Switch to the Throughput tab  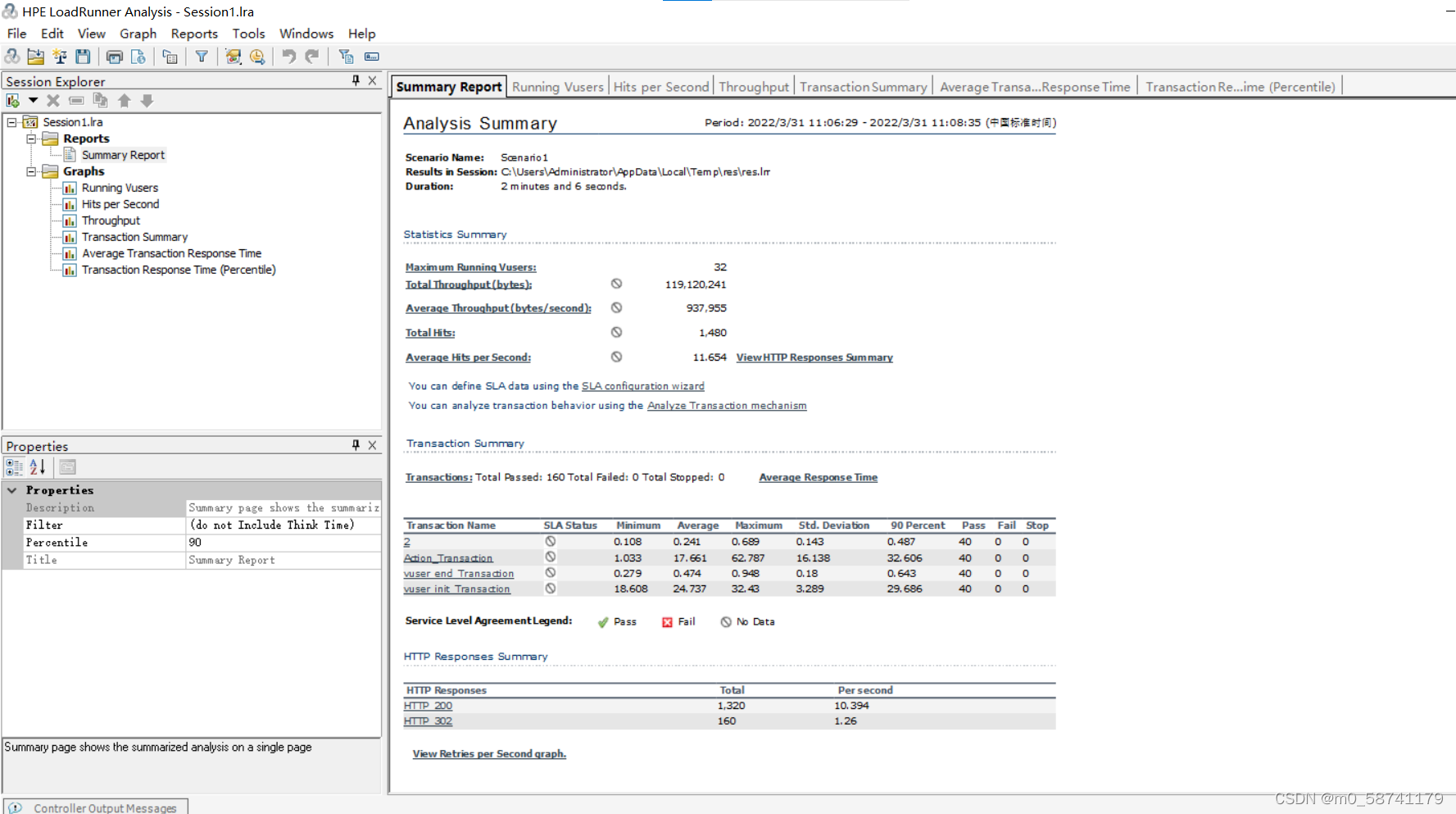(x=754, y=87)
